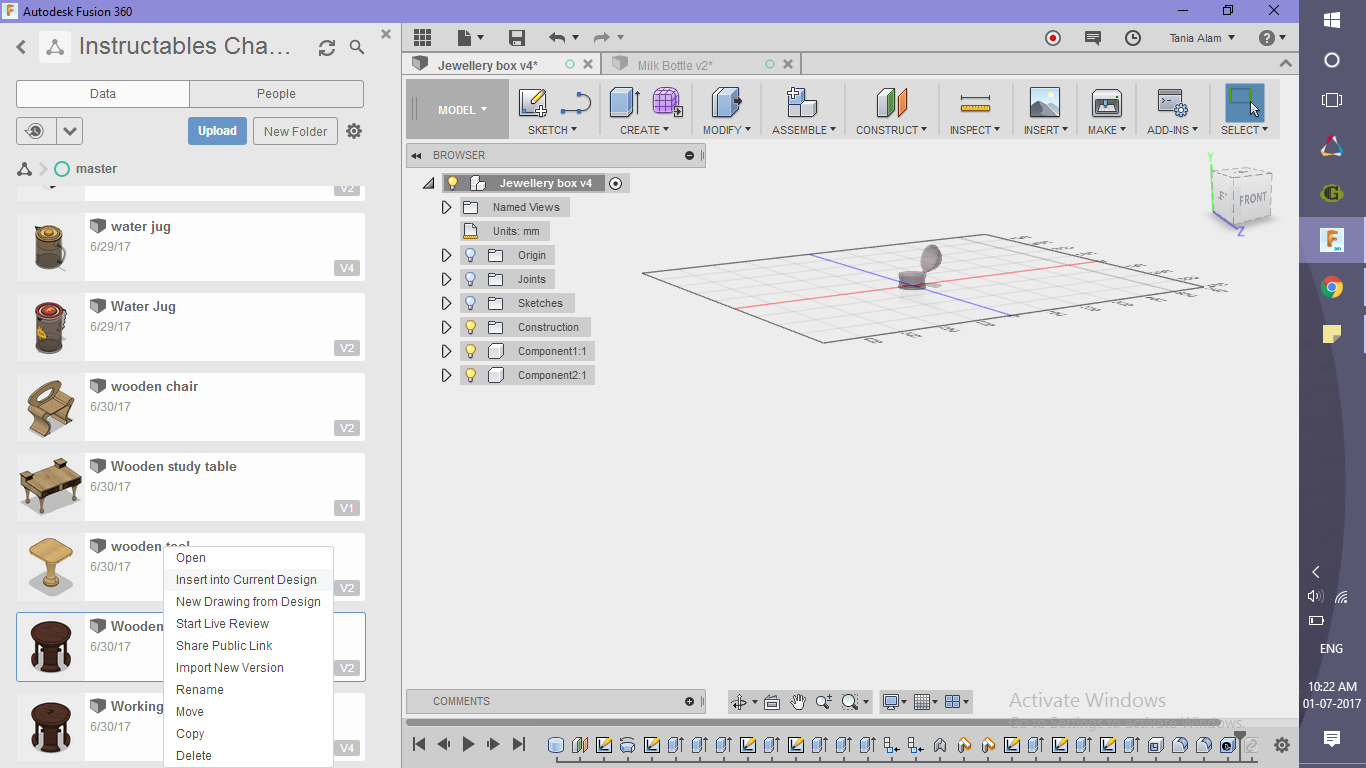Select the Pan hand tool

click(x=798, y=702)
